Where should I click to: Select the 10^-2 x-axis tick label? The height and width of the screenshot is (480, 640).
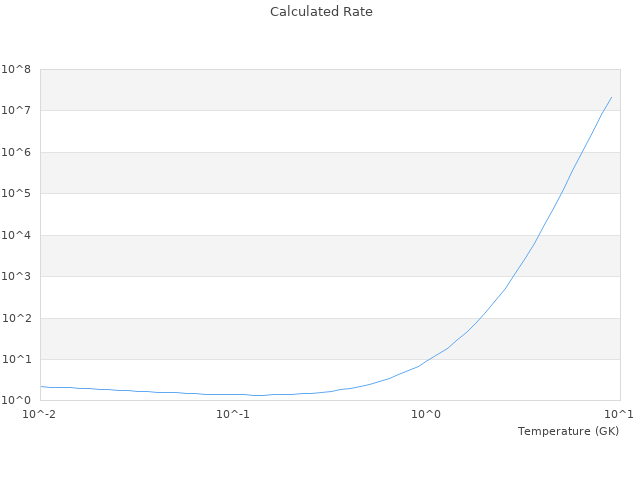point(40,414)
